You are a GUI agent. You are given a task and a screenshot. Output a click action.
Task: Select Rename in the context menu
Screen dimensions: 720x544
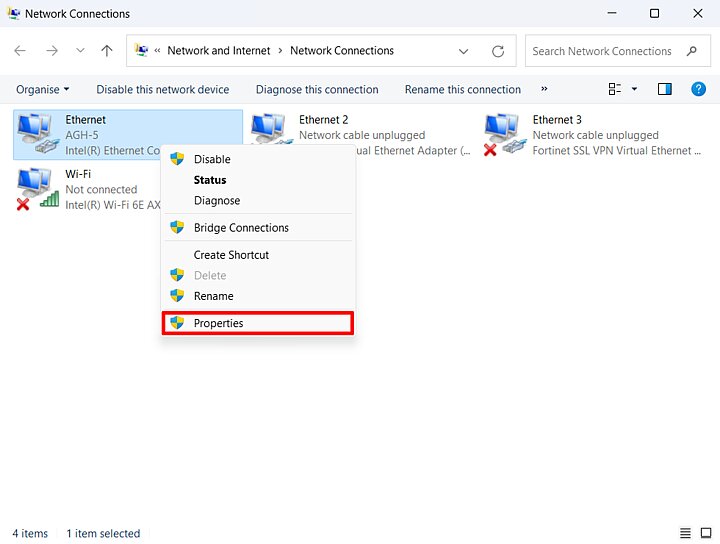[x=258, y=296]
